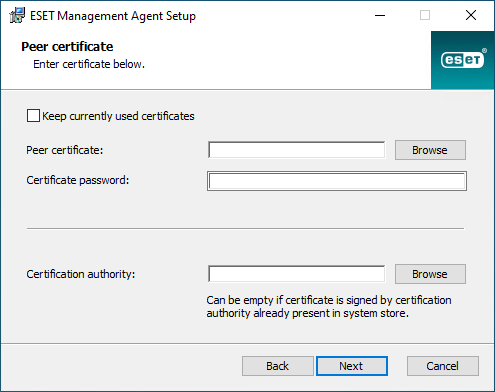Cancel the agent installation

pos(443,366)
